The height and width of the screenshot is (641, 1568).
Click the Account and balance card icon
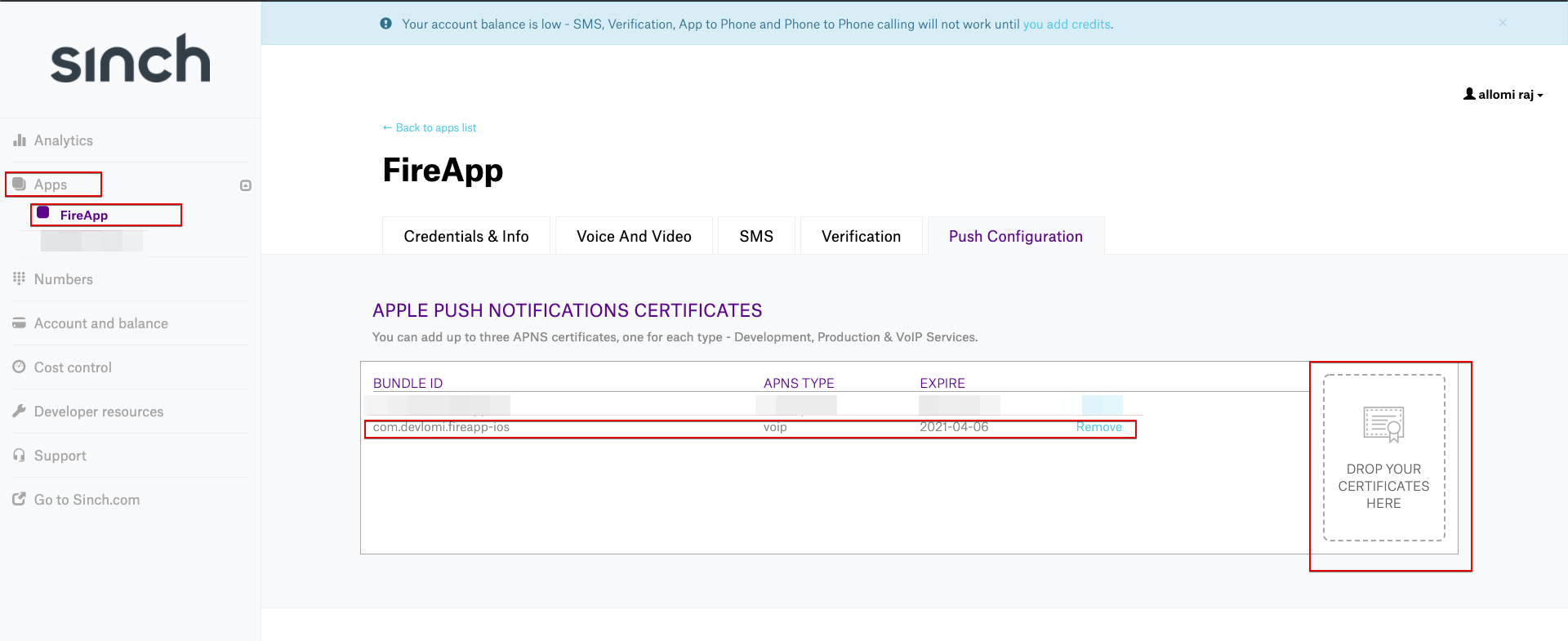(20, 323)
